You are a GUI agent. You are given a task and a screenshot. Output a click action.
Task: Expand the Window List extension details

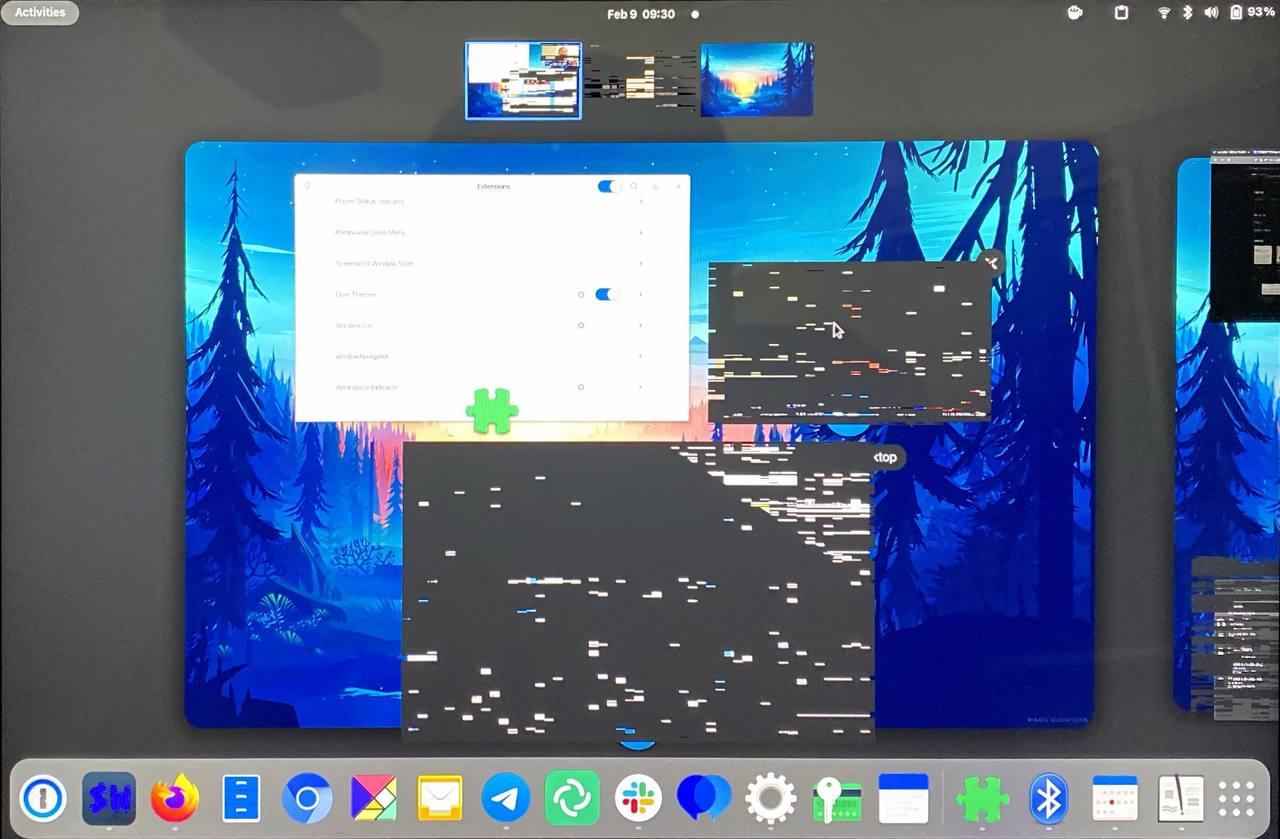point(641,325)
